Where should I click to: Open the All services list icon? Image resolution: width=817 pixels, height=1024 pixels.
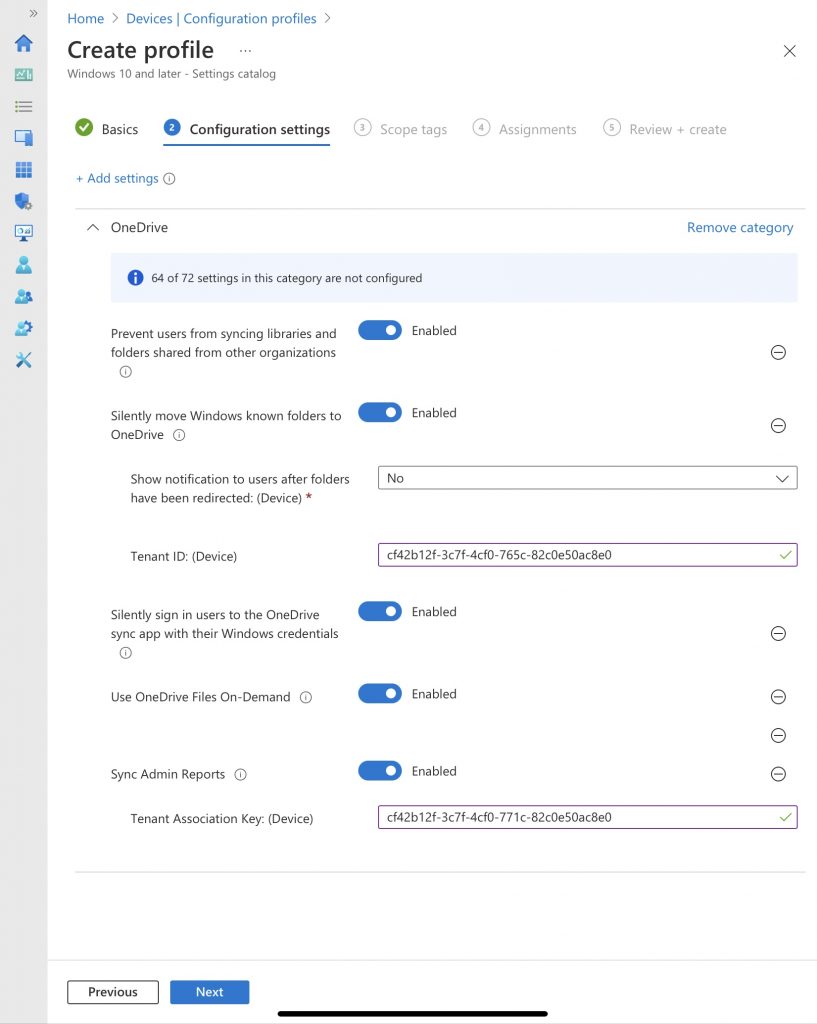tap(24, 106)
